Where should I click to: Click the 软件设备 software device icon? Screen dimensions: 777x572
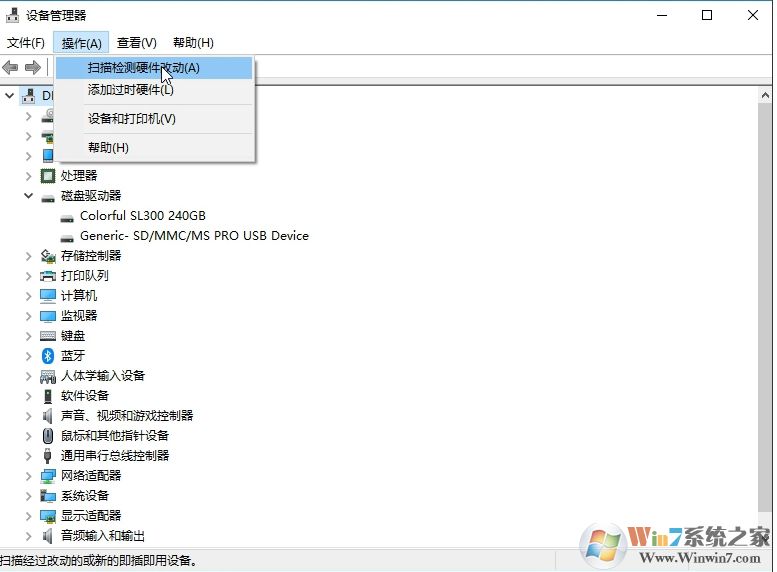tap(48, 396)
